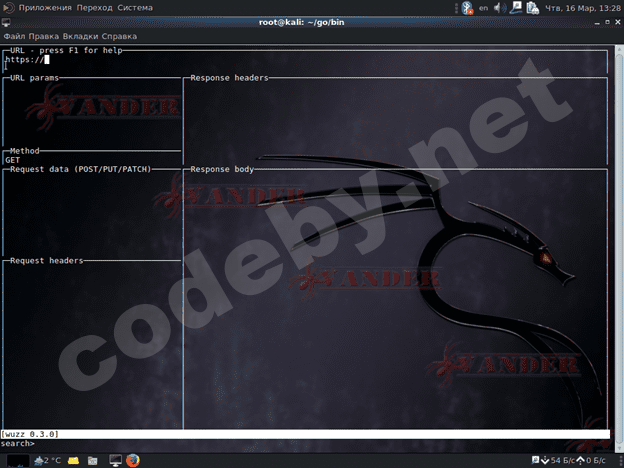
Task: Open the Переход menu
Action: [x=95, y=8]
